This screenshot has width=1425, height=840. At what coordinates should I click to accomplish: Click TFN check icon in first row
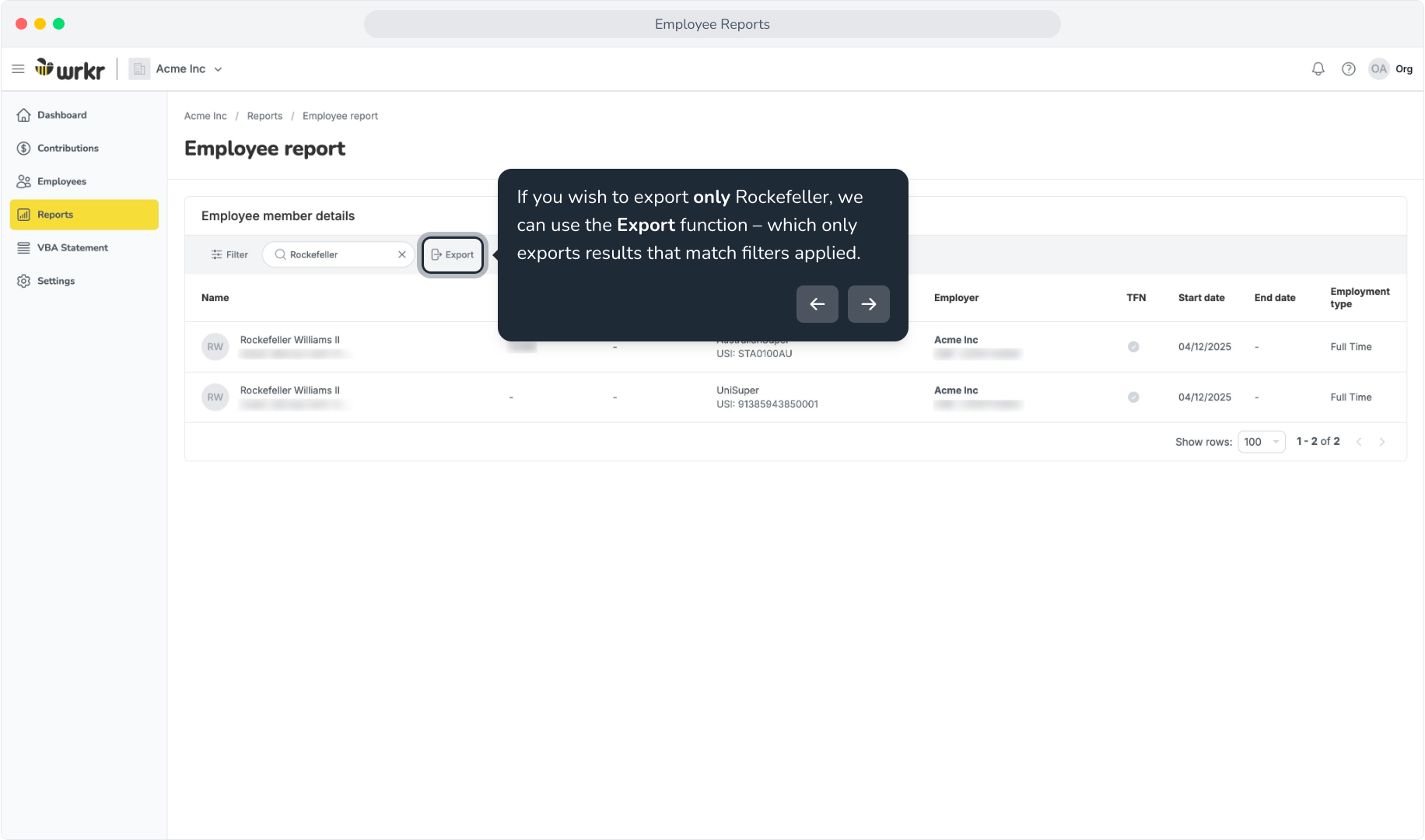click(1133, 347)
